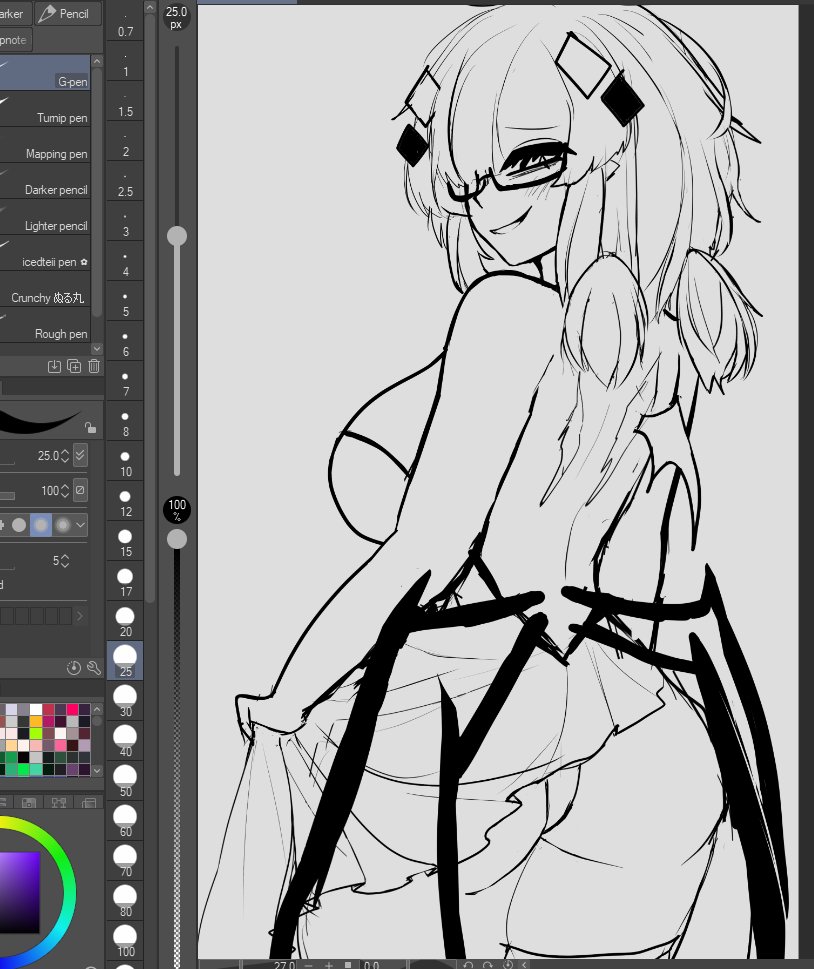Click the color set scroll-up arrow
The width and height of the screenshot is (814, 969).
pyautogui.click(x=96, y=709)
